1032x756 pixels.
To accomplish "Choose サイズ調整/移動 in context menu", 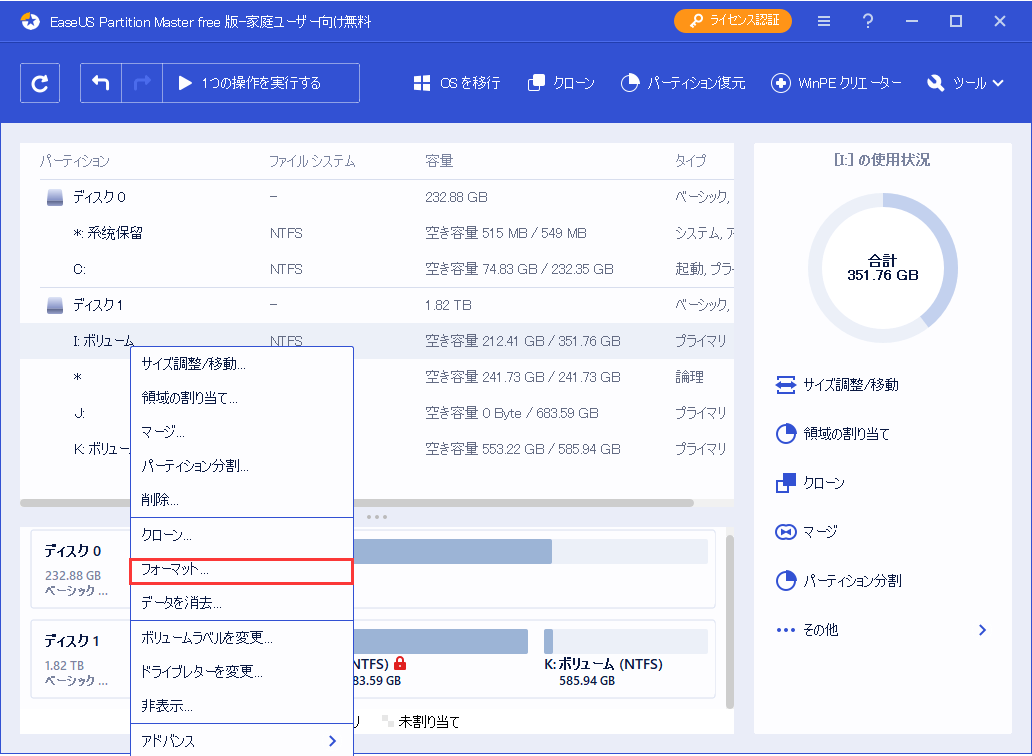I will tap(242, 364).
